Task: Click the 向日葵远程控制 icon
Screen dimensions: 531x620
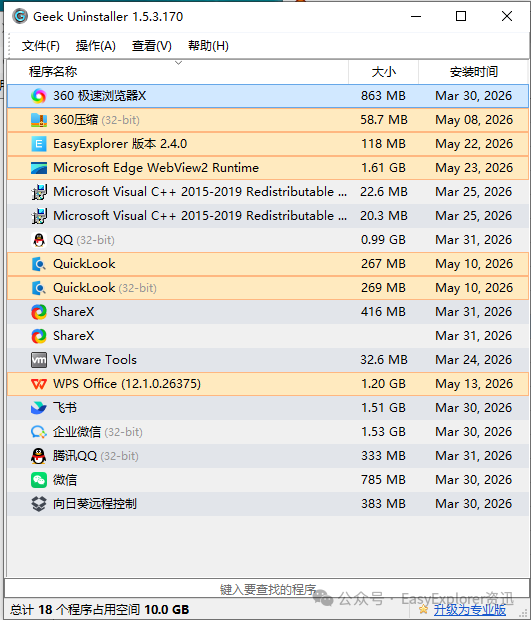Action: [39, 504]
